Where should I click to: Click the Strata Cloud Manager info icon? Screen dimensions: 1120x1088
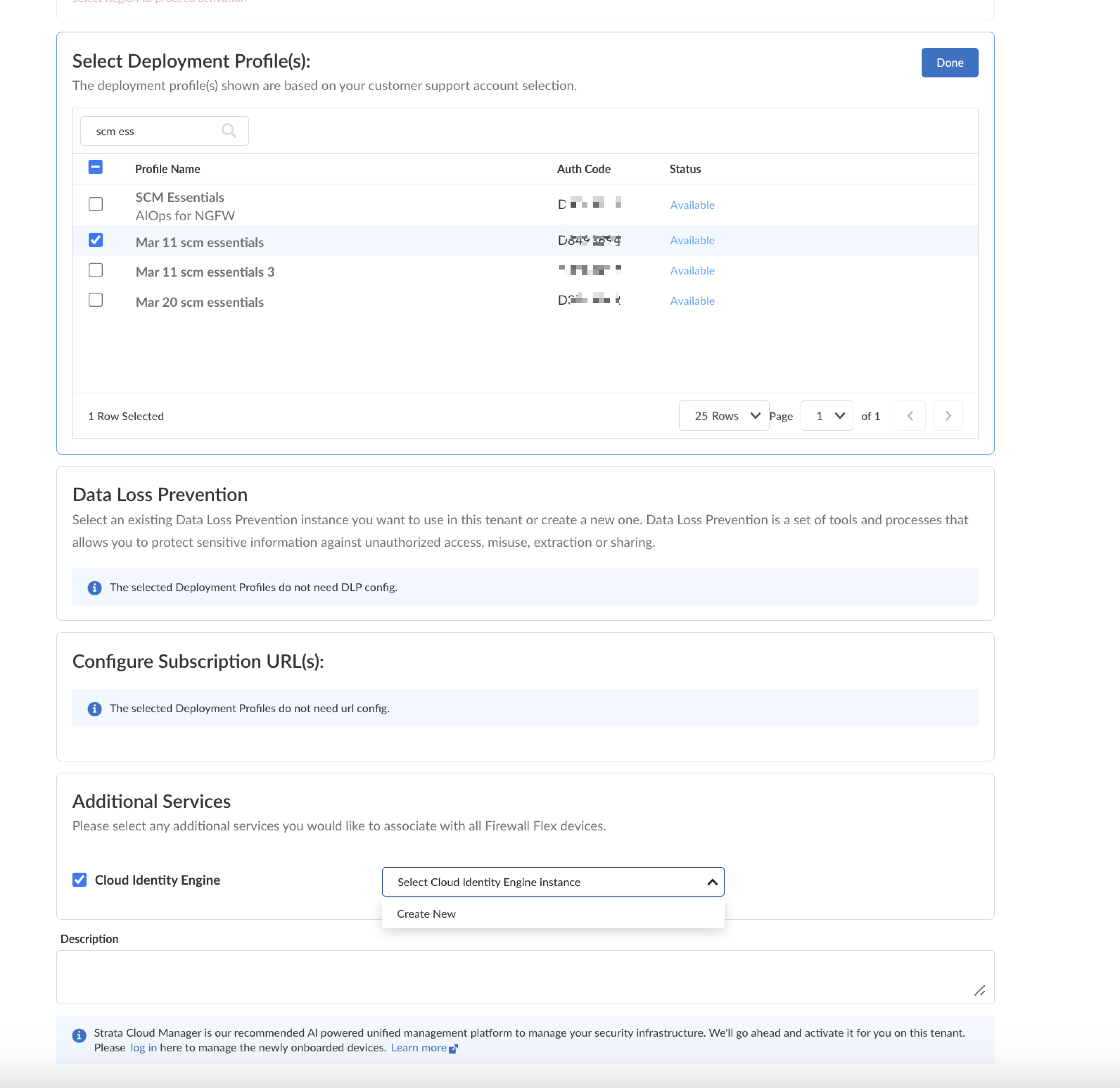[79, 1036]
